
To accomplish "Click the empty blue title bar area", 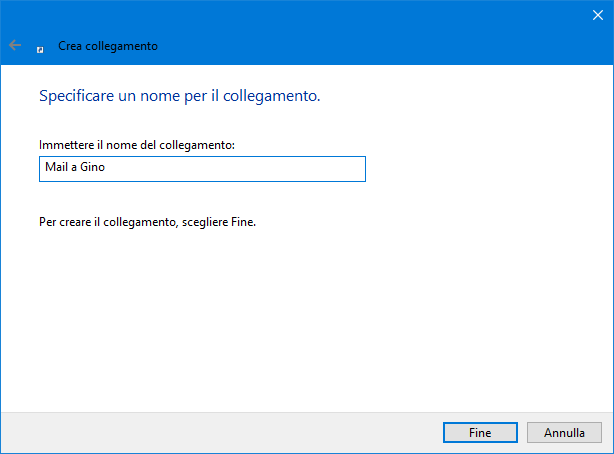I will [350, 30].
